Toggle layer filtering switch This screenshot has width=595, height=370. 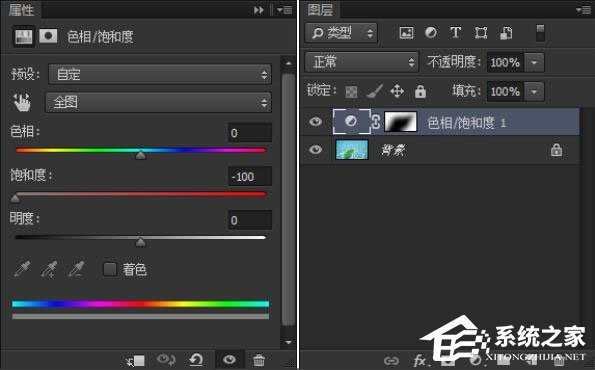pyautogui.click(x=540, y=33)
